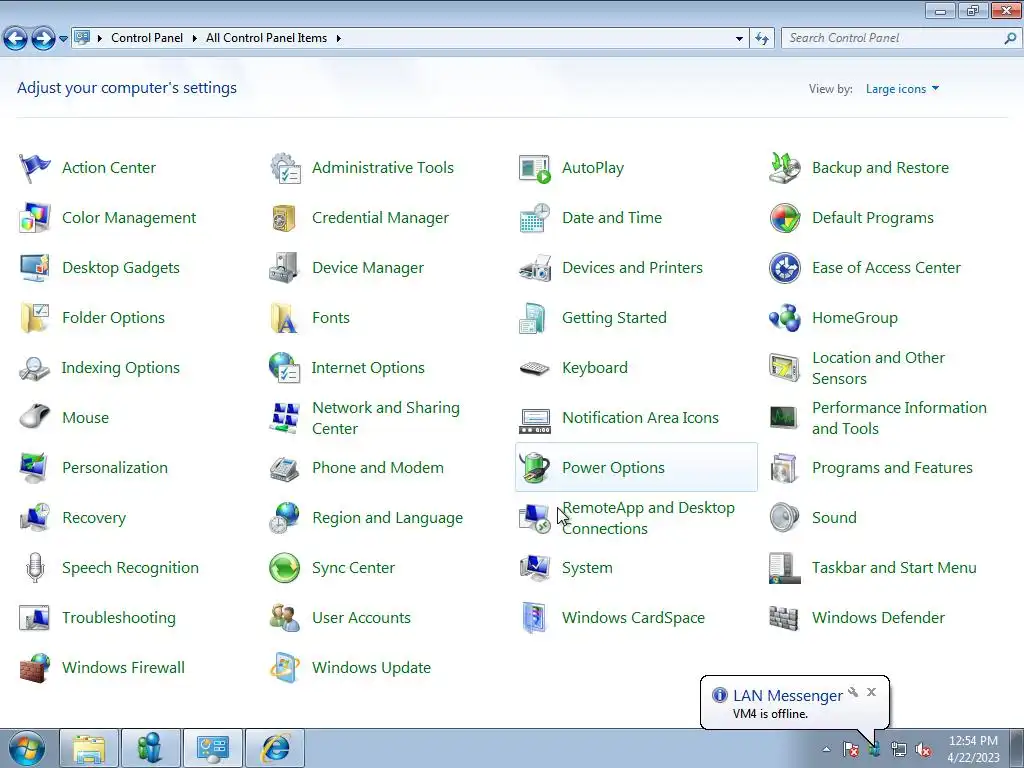Screen dimensions: 1024x768
Task: Open the Internet Options globe icon
Action: point(285,368)
